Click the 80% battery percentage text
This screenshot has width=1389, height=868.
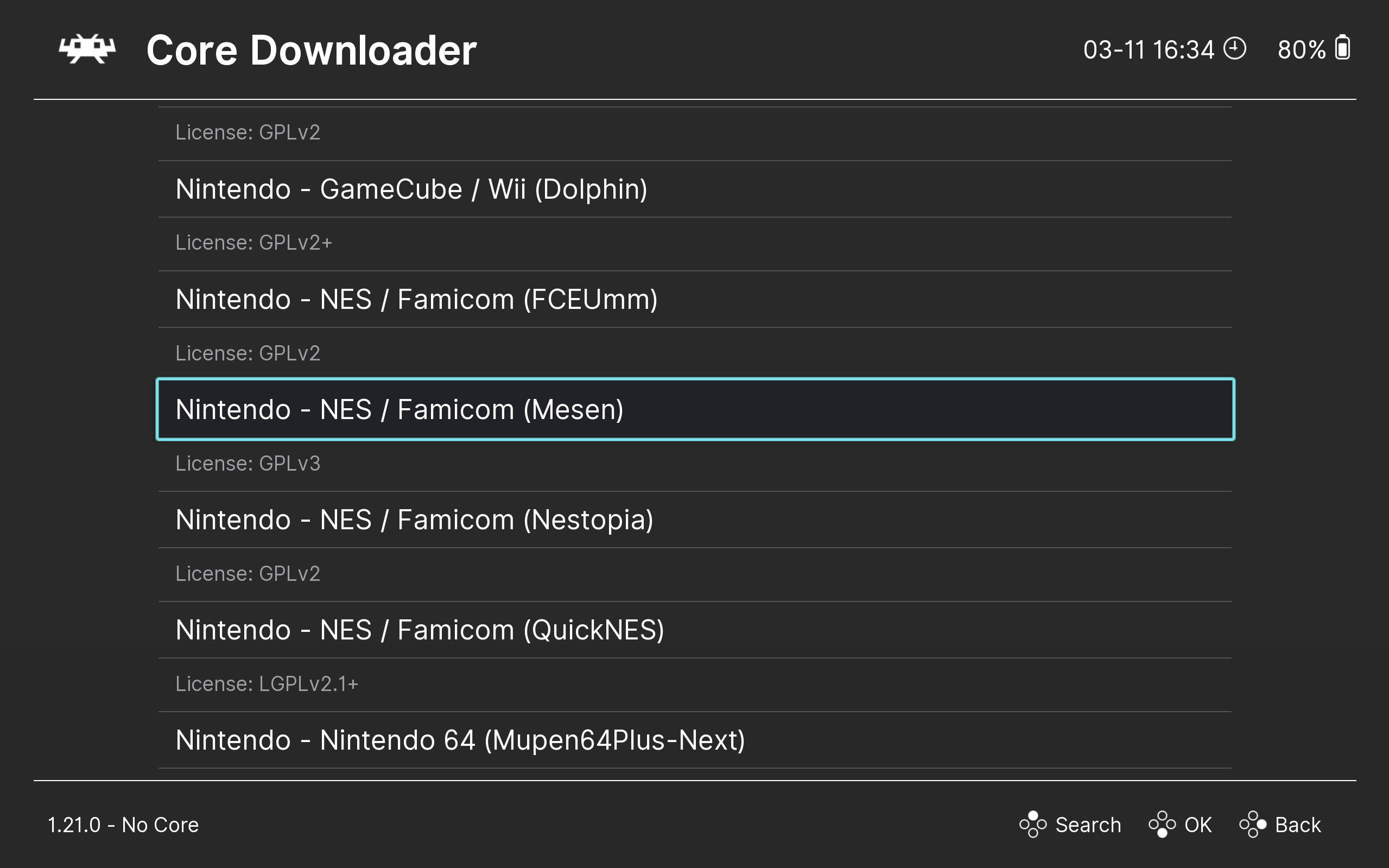(x=1301, y=49)
